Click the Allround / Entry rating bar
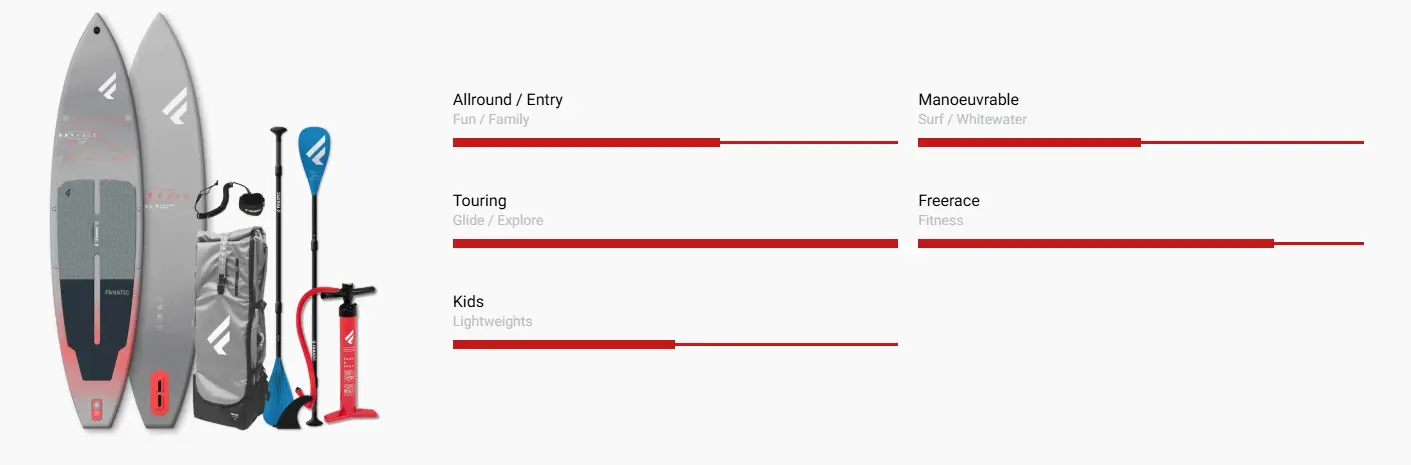Viewport: 1411px width, 465px height. pos(675,143)
